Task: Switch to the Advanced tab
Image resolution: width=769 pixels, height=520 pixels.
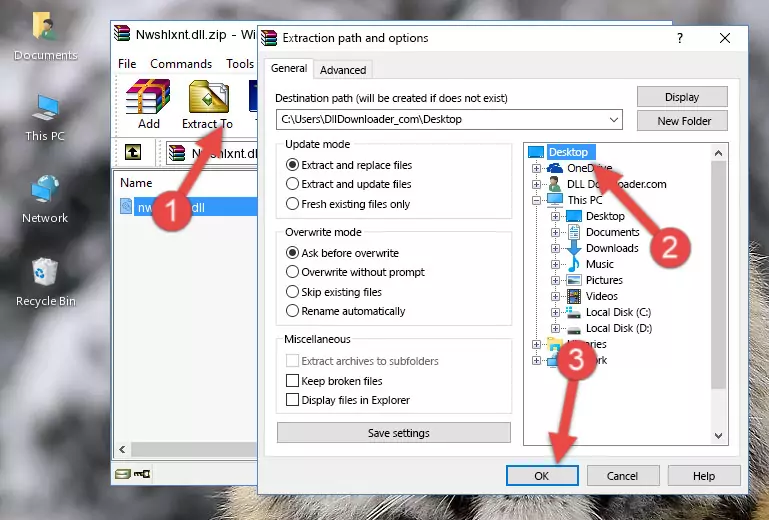Action: (x=343, y=70)
